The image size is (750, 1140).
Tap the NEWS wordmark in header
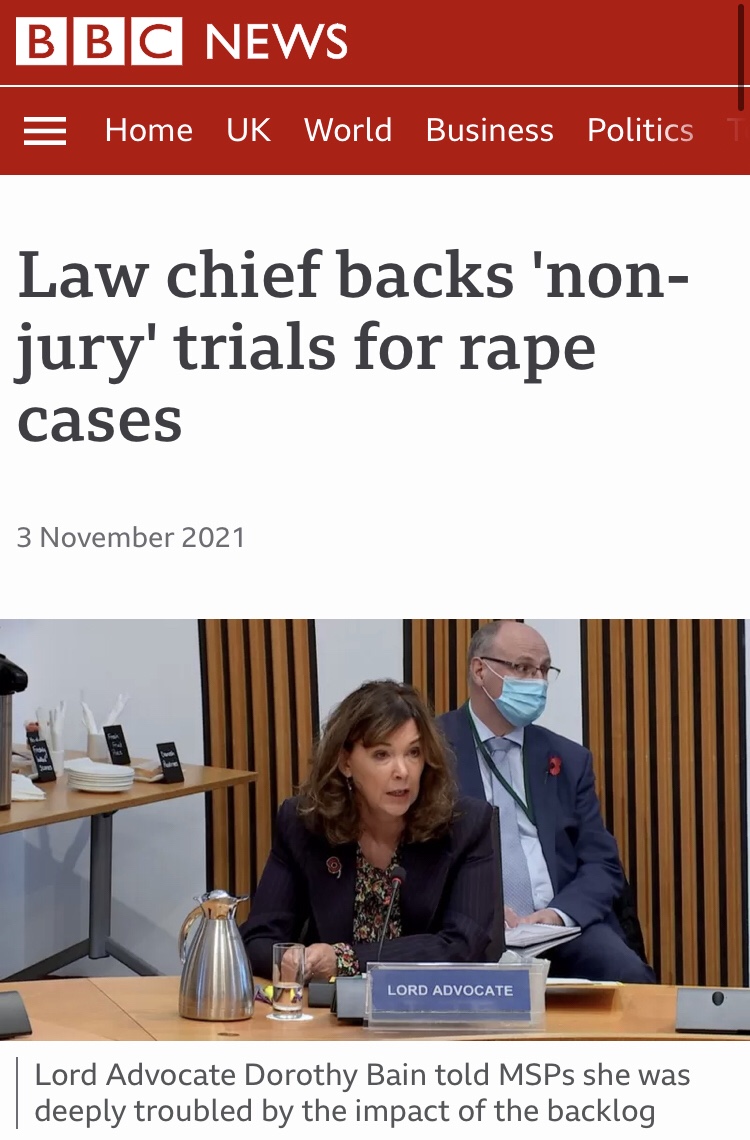tap(277, 41)
